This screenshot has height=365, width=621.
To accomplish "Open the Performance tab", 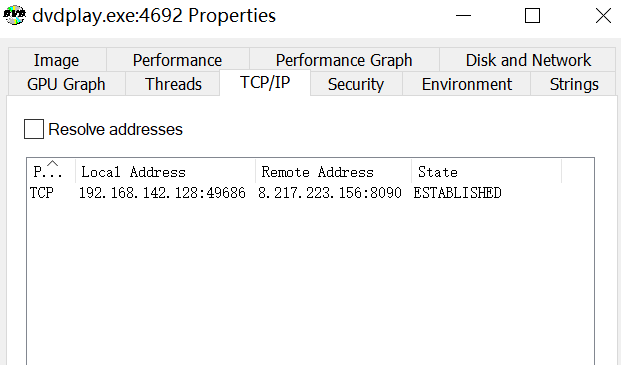I will tap(177, 60).
